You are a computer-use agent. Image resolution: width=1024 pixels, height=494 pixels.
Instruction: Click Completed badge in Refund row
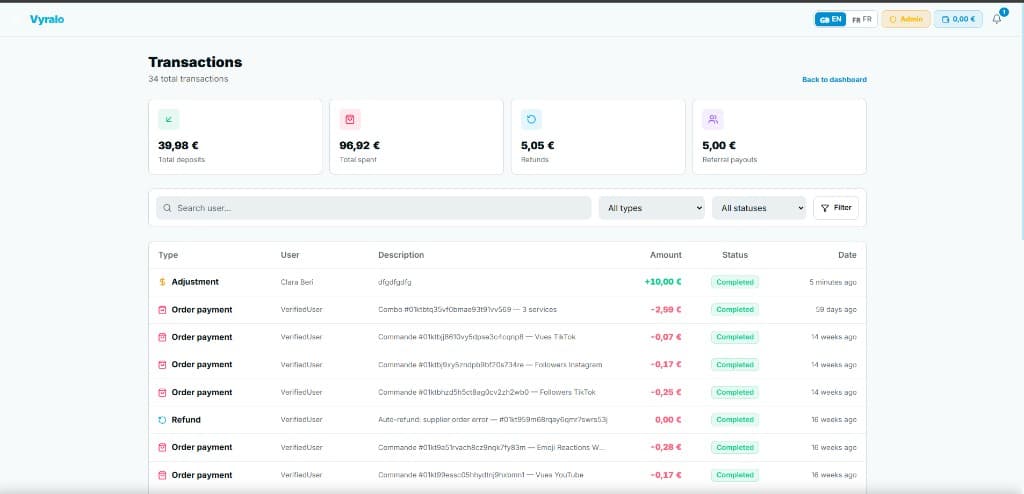(x=735, y=420)
